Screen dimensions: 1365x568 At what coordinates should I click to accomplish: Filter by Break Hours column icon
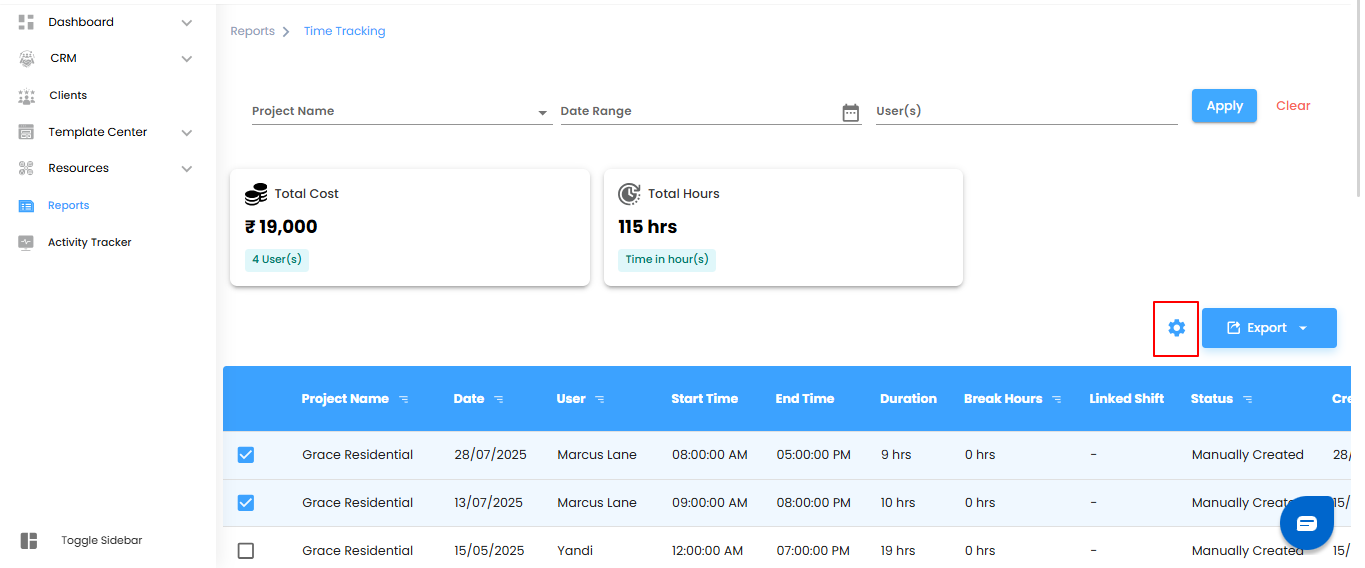1057,399
